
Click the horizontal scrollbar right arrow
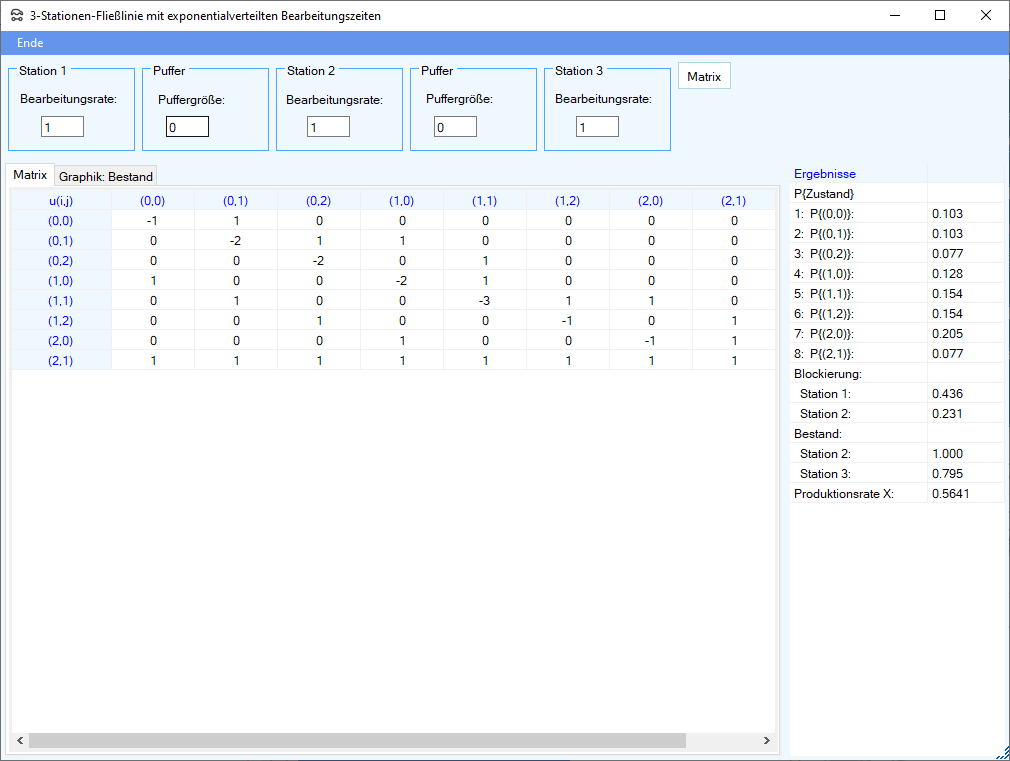(767, 741)
